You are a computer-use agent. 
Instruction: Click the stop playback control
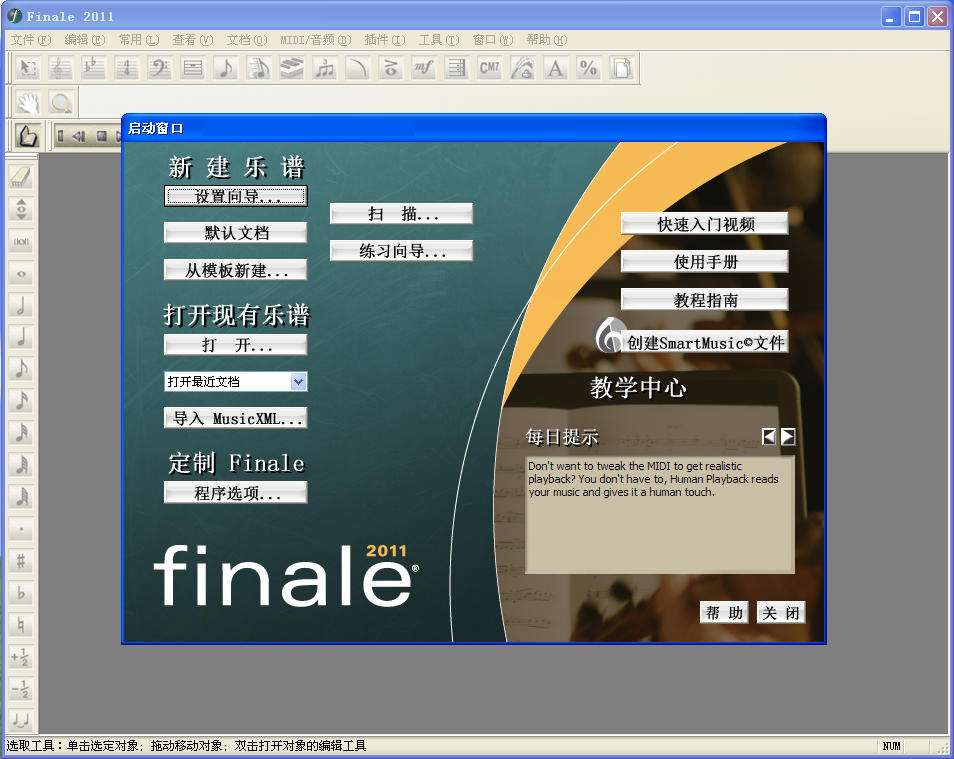[x=102, y=136]
